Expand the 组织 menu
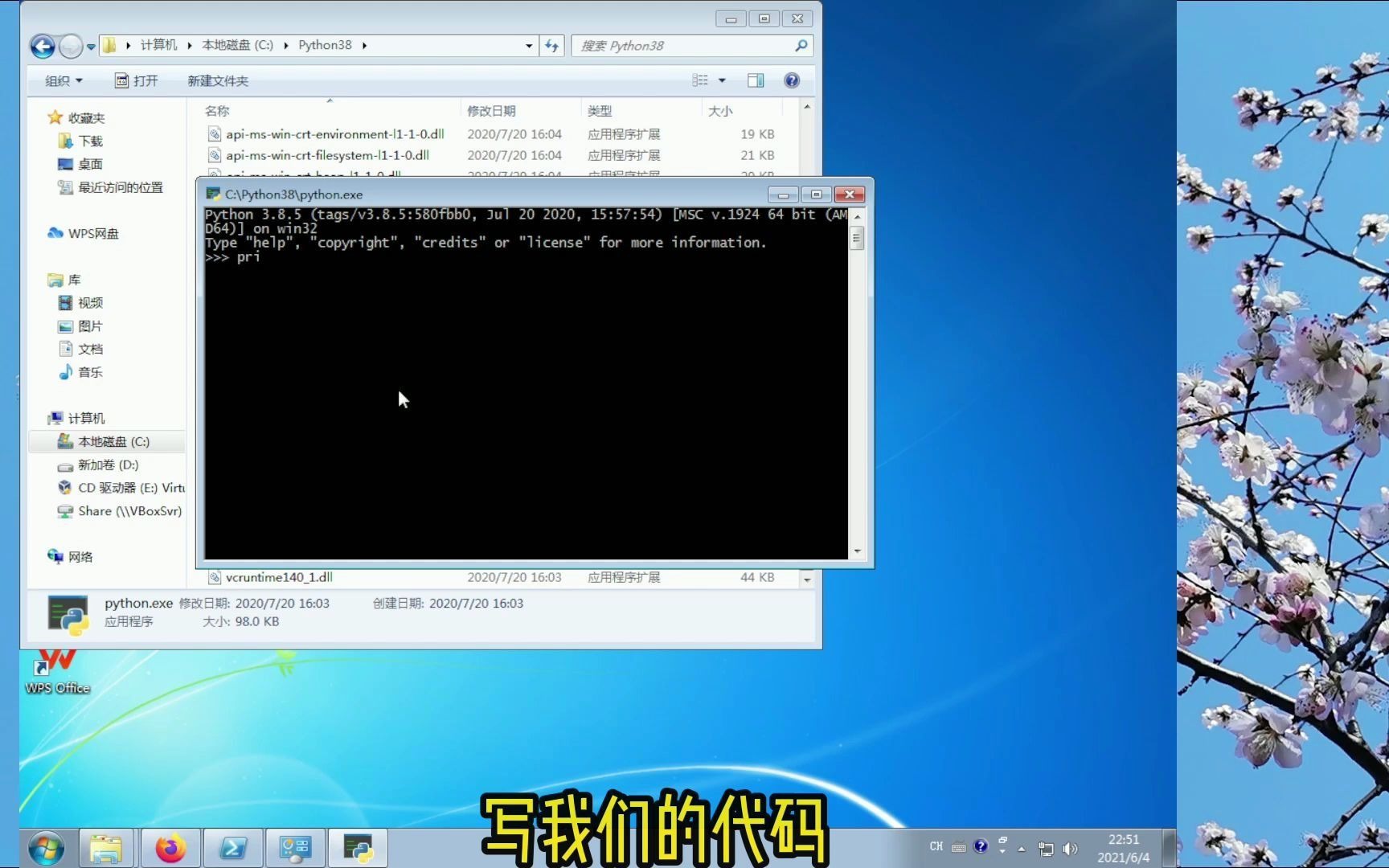Viewport: 1389px width, 868px height. 62,80
